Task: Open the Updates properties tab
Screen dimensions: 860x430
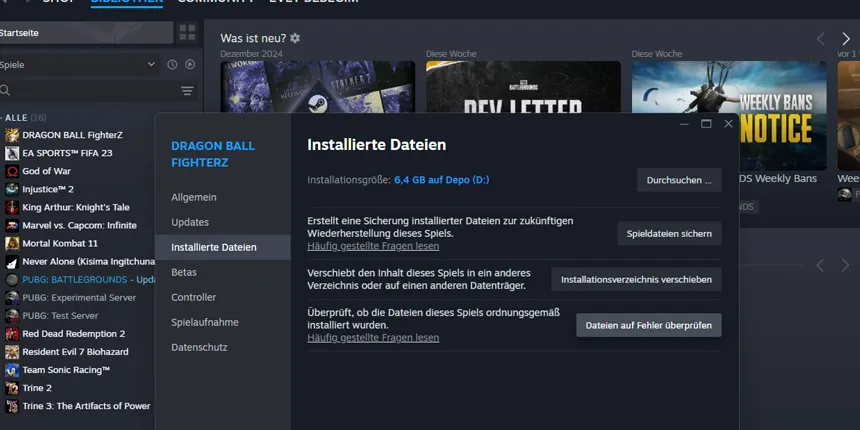Action: 190,222
